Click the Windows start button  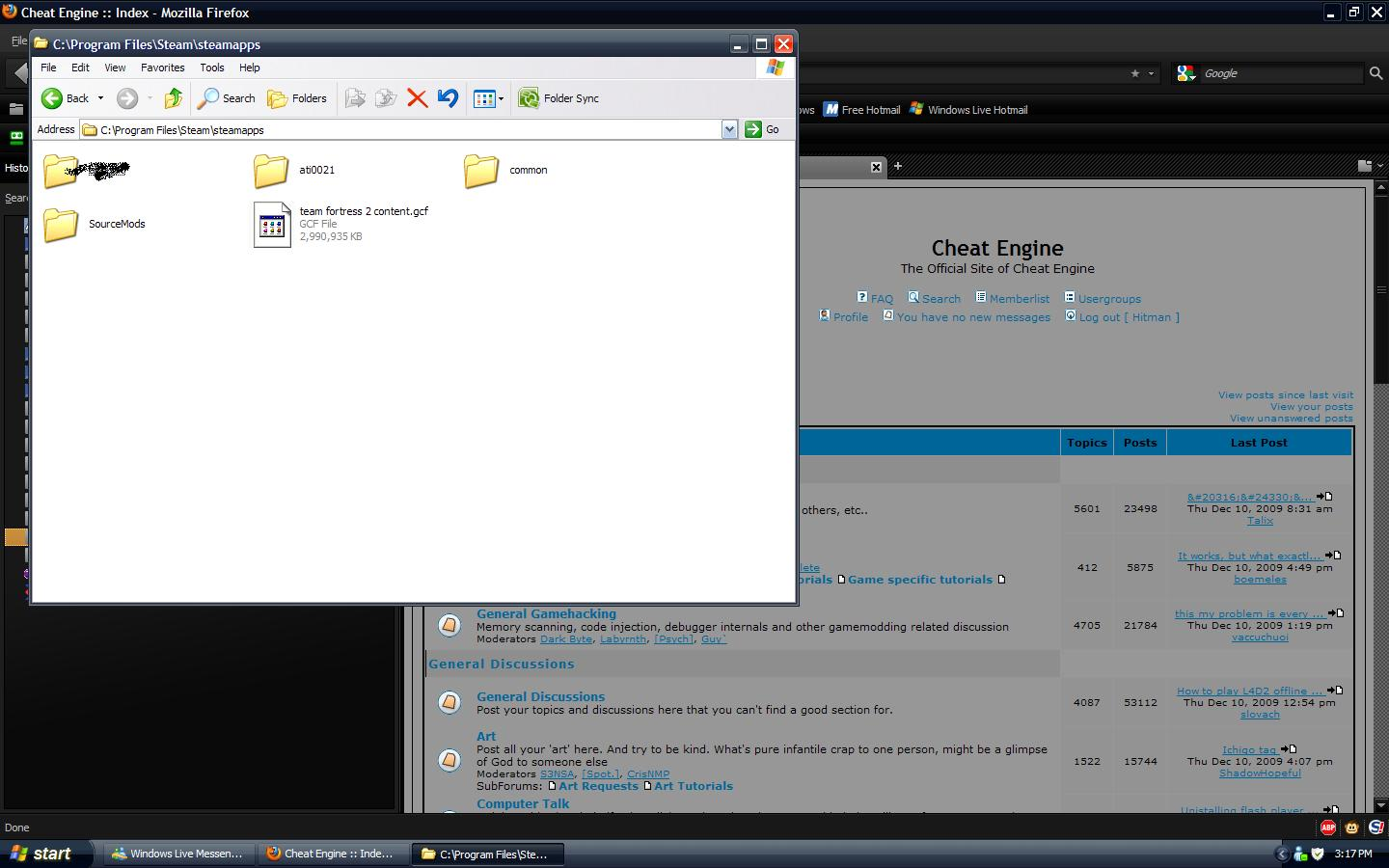point(46,854)
